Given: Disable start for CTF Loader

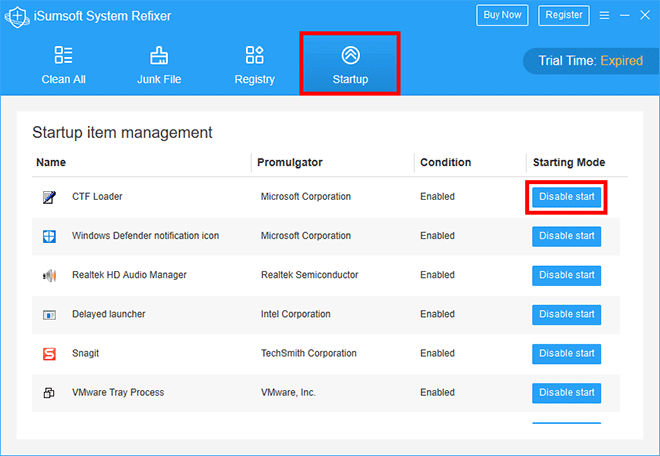Looking at the screenshot, I should click(x=567, y=197).
